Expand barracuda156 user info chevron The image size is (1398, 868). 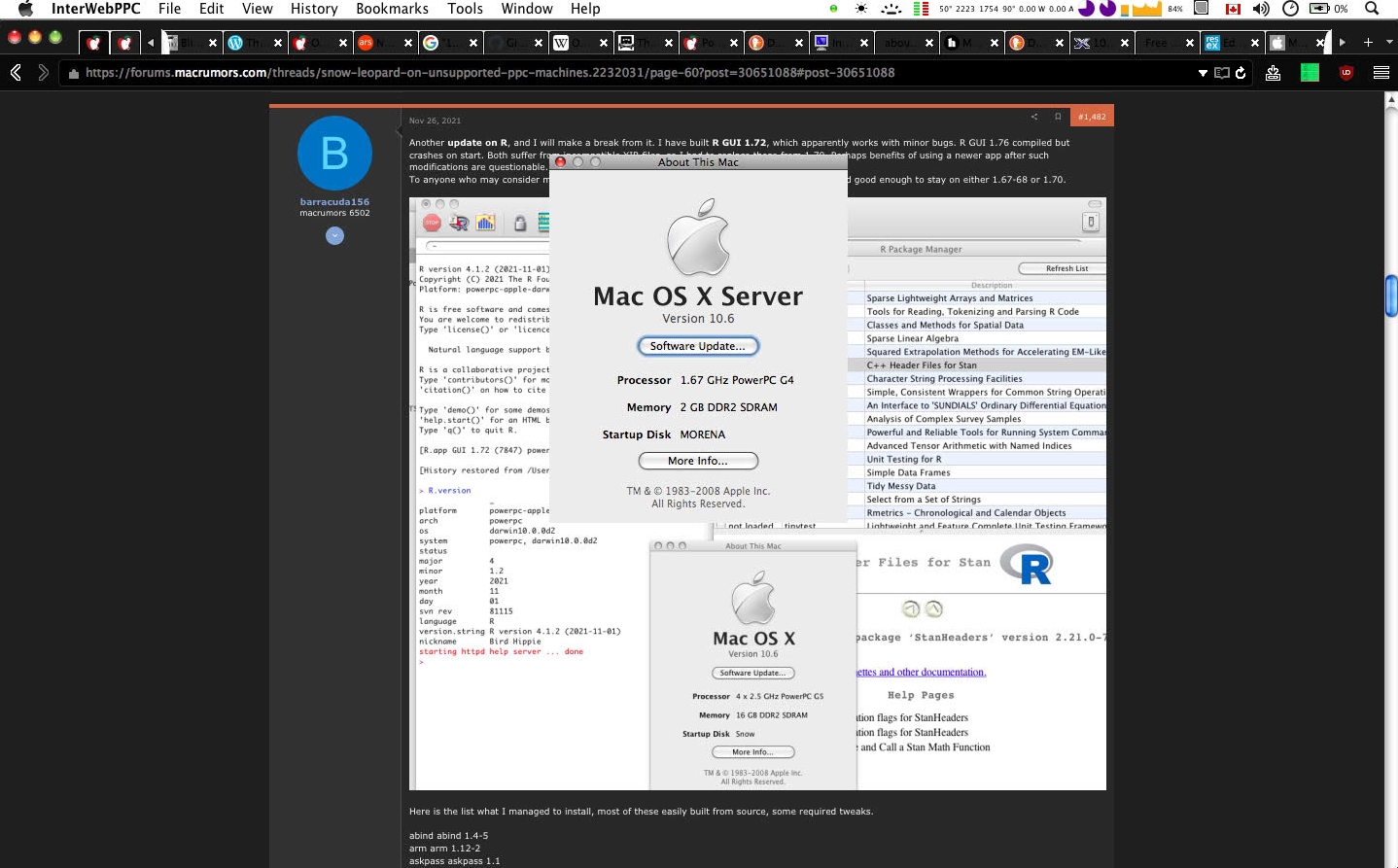[334, 235]
